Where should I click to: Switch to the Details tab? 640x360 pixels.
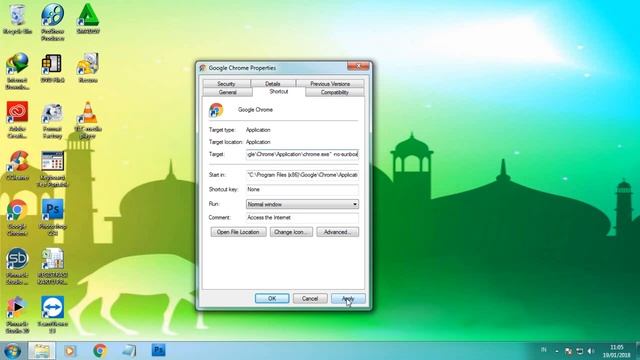(x=273, y=83)
